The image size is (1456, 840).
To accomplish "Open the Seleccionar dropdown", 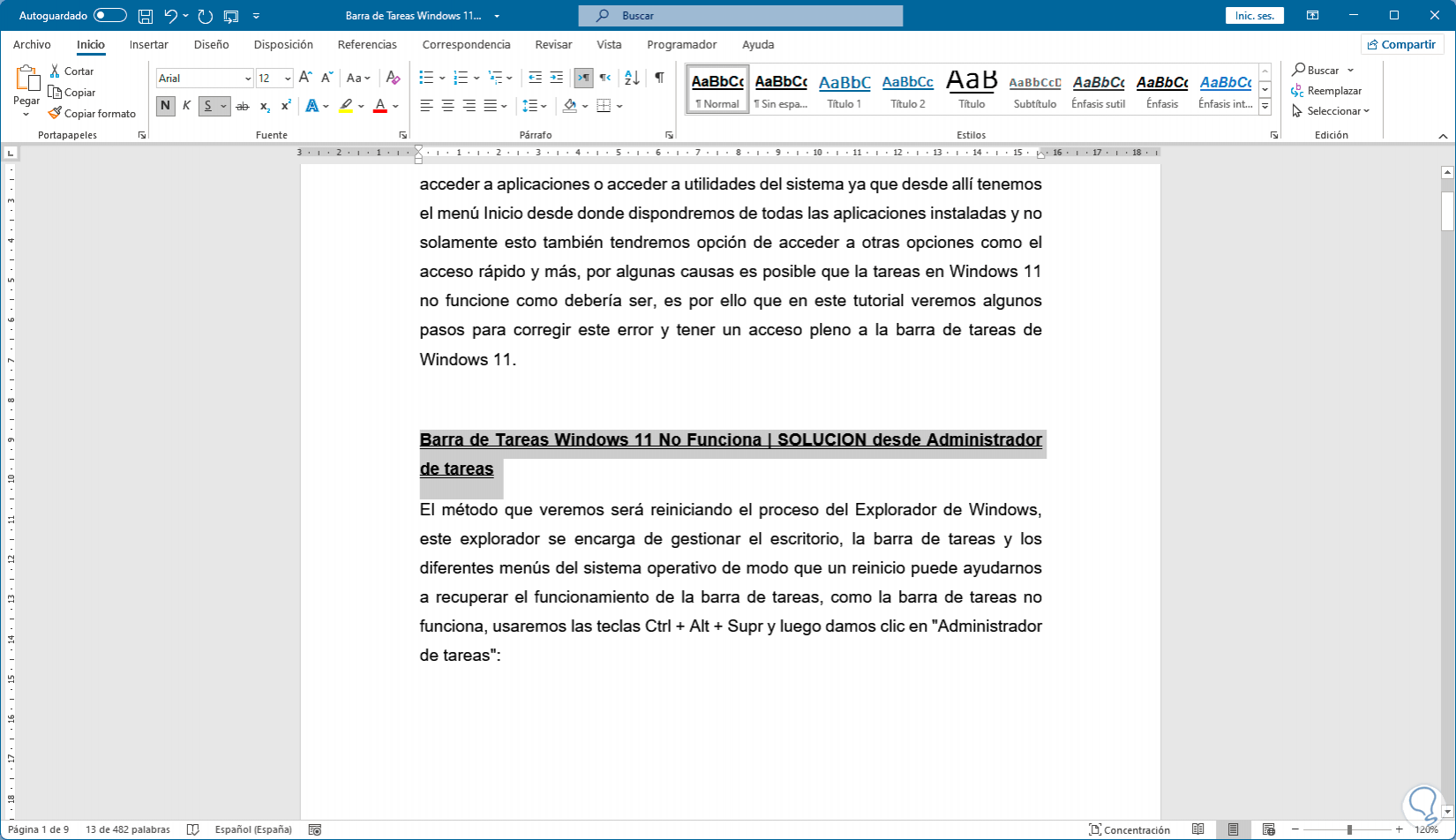I will click(x=1331, y=111).
